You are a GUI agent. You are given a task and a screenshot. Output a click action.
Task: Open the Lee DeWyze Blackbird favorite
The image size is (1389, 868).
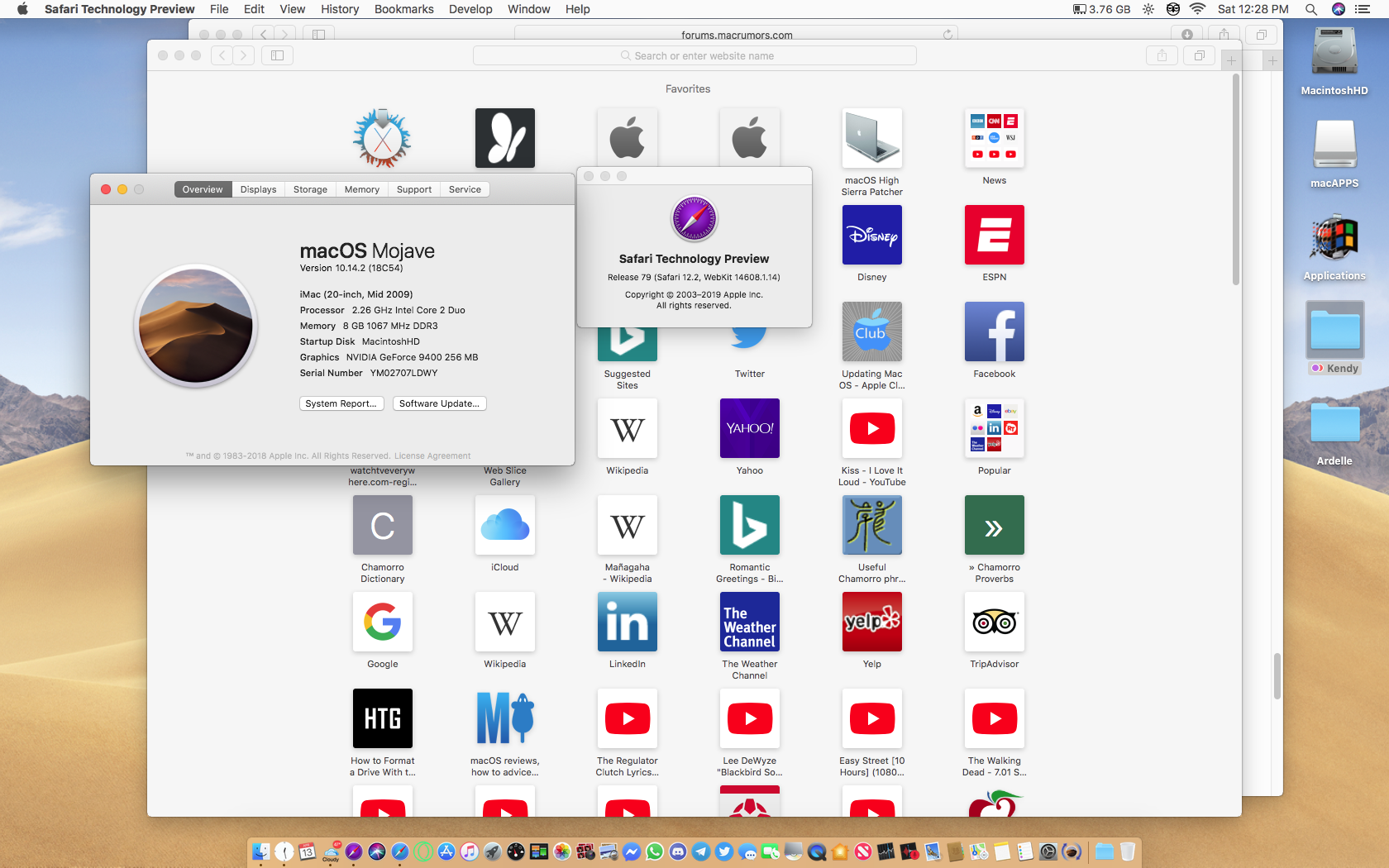click(x=749, y=718)
